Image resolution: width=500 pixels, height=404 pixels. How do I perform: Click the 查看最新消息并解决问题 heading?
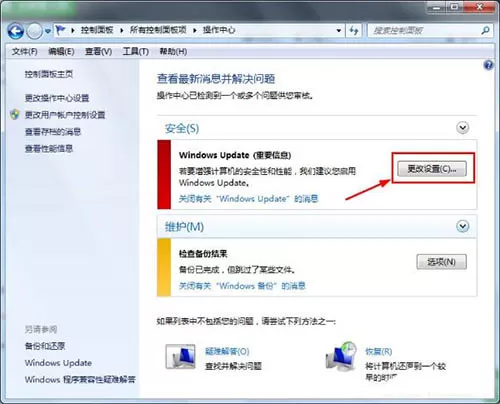[x=216, y=79]
